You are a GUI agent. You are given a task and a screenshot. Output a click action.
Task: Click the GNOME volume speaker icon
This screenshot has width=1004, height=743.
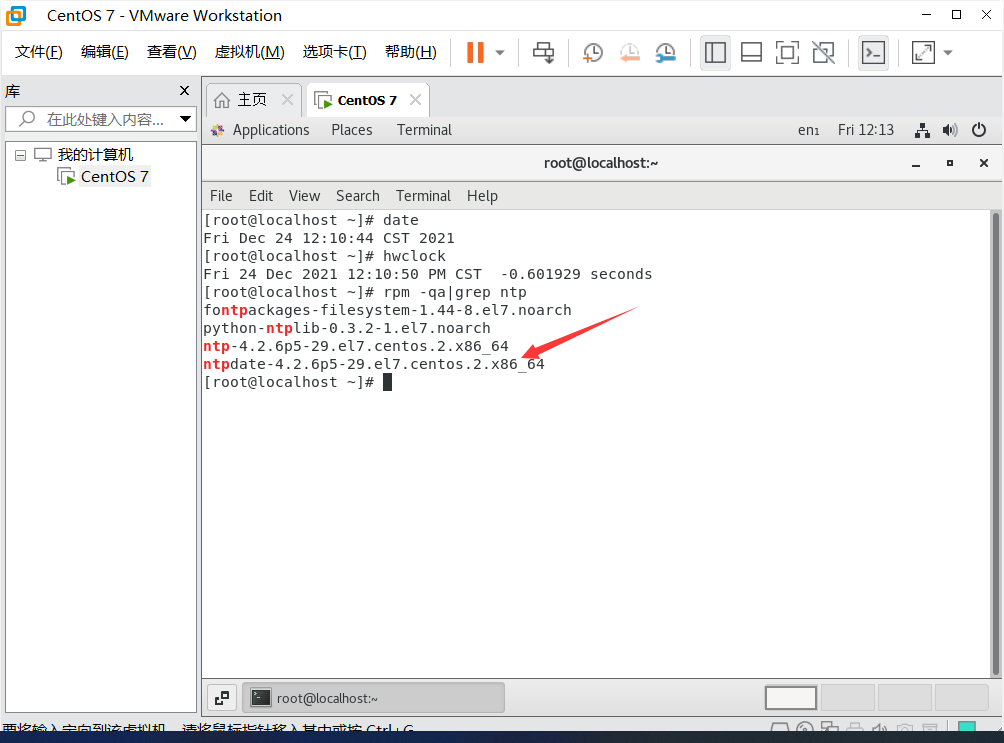tap(950, 131)
